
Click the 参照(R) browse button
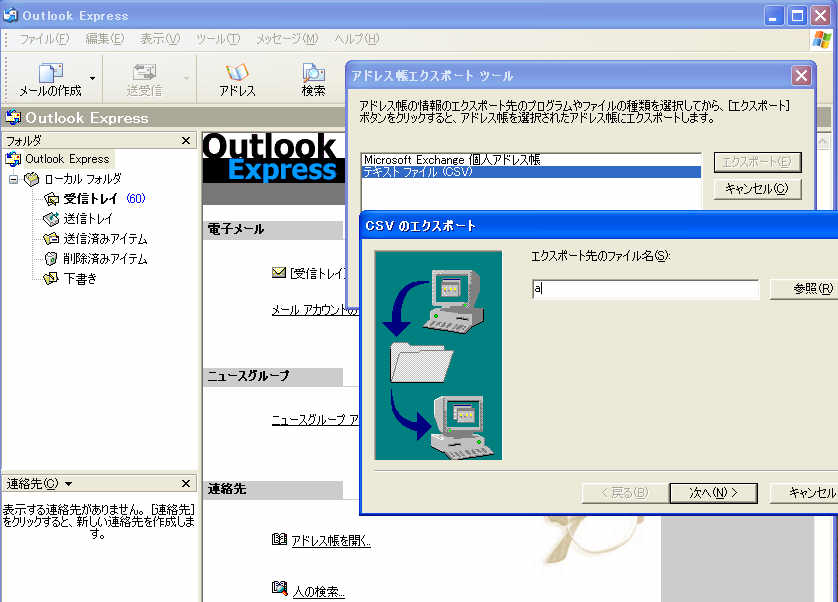tap(804, 289)
